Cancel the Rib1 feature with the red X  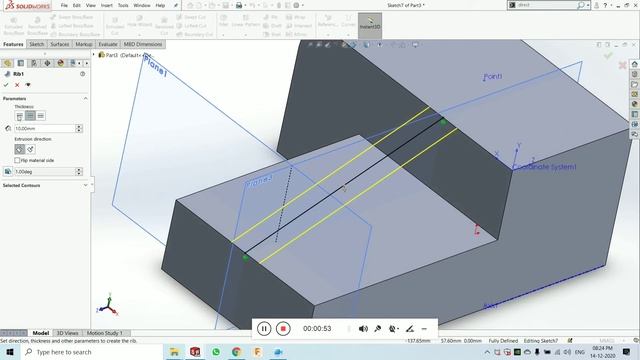pyautogui.click(x=17, y=85)
